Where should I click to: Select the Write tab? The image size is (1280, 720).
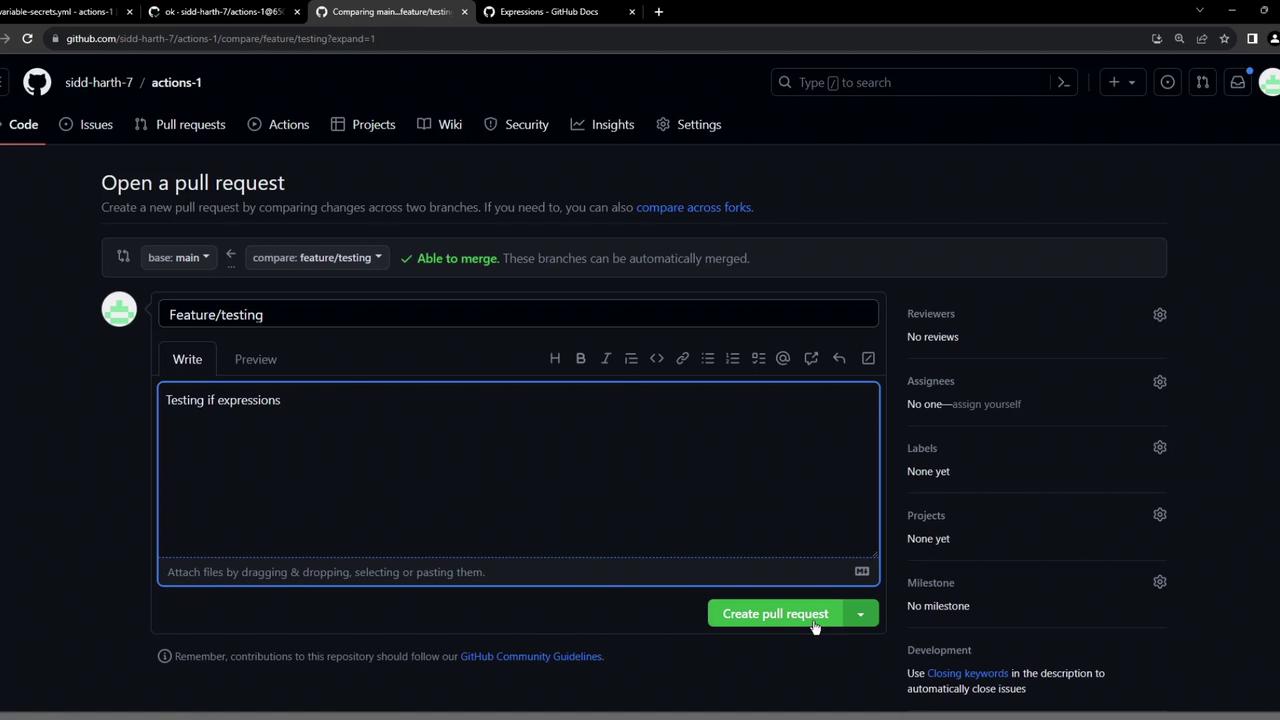(187, 359)
